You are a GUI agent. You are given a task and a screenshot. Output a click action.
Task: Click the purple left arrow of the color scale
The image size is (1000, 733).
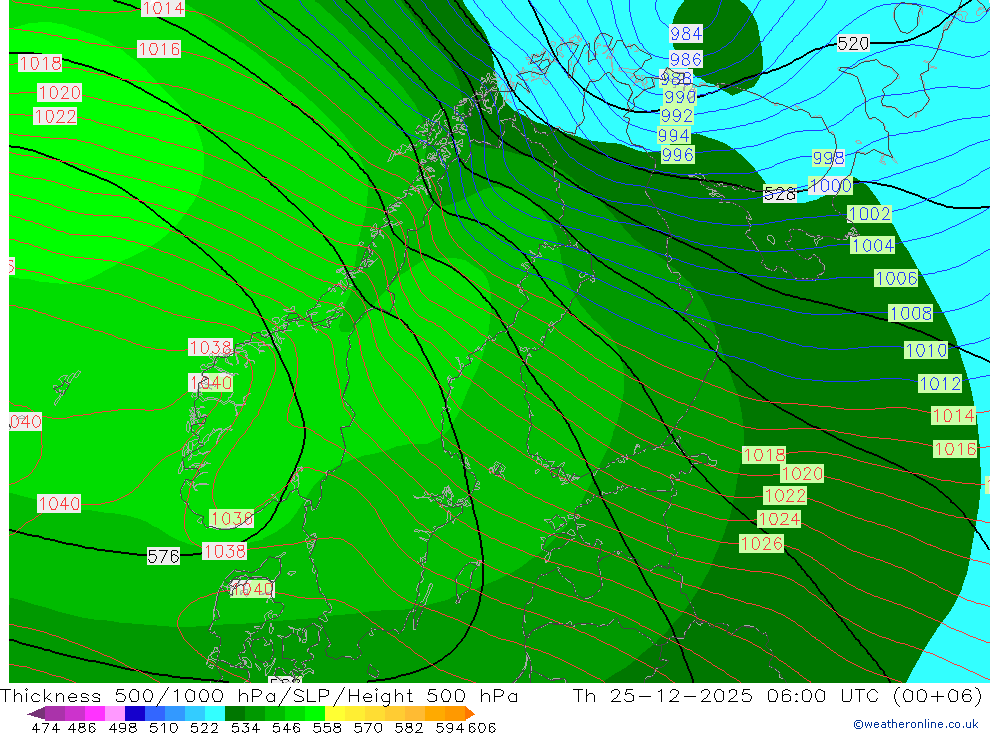click(x=36, y=713)
